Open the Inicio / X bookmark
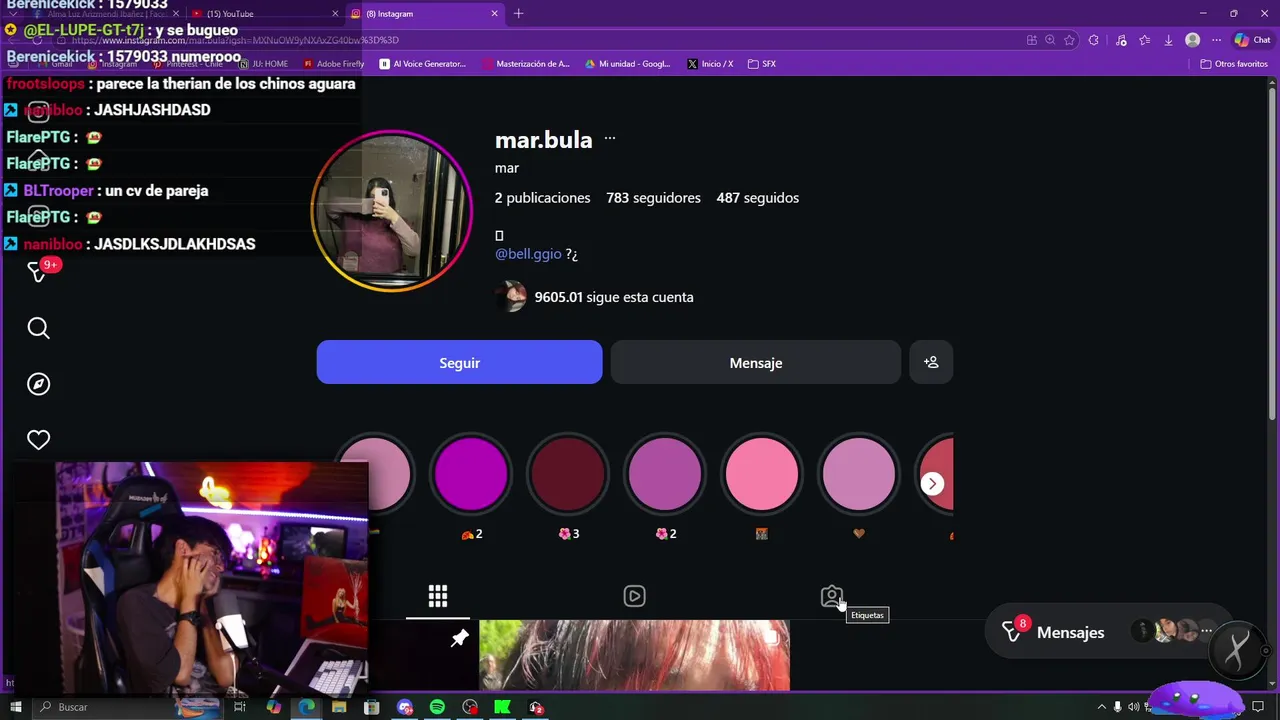 click(x=711, y=64)
